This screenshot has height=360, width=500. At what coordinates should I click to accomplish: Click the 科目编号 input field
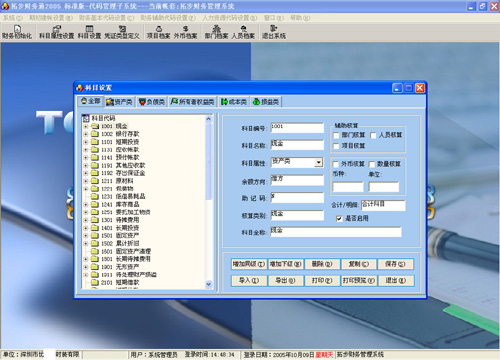(297, 128)
